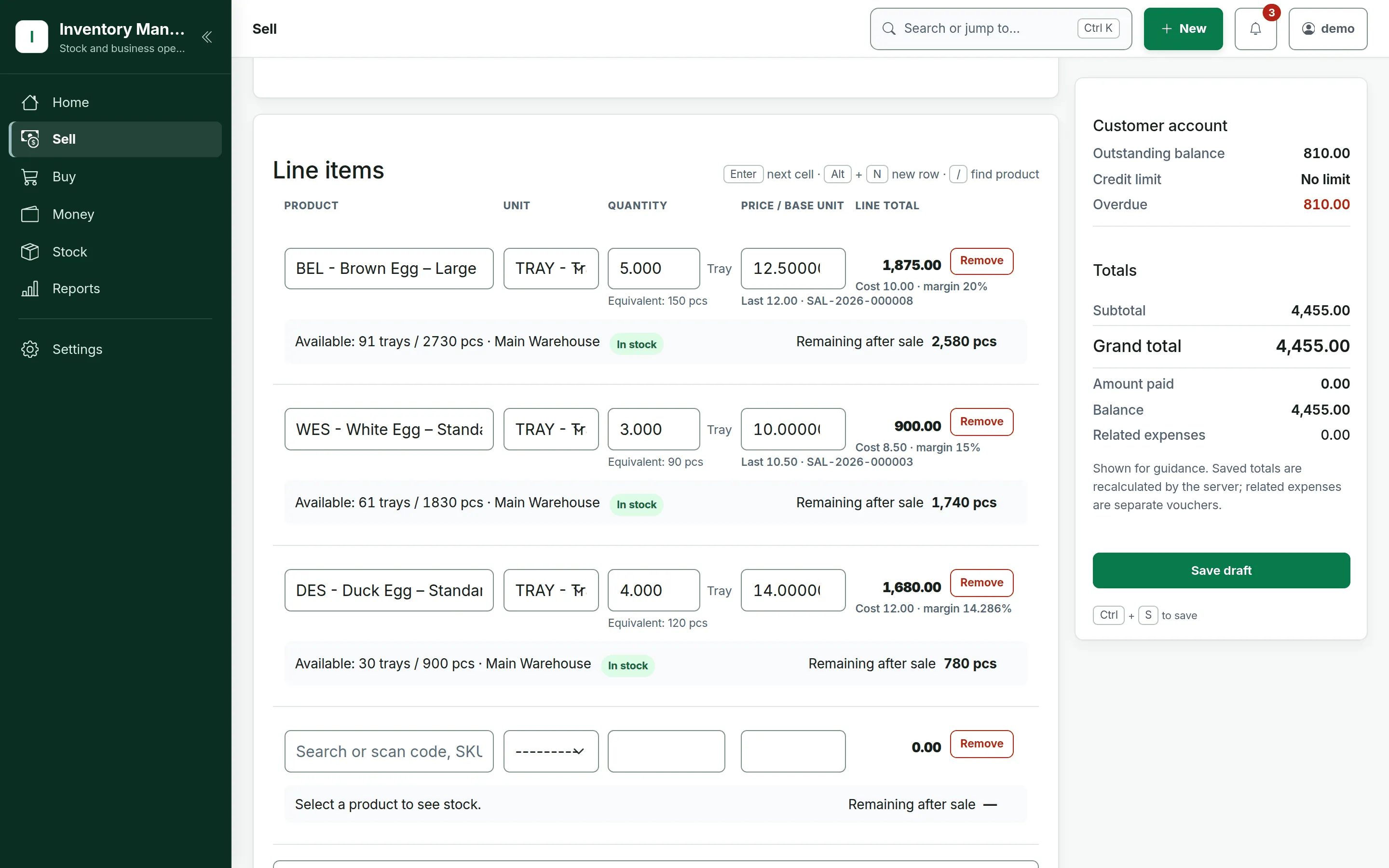Click the Brown Egg quantity field 5.000
The height and width of the screenshot is (868, 1389).
pos(654,269)
